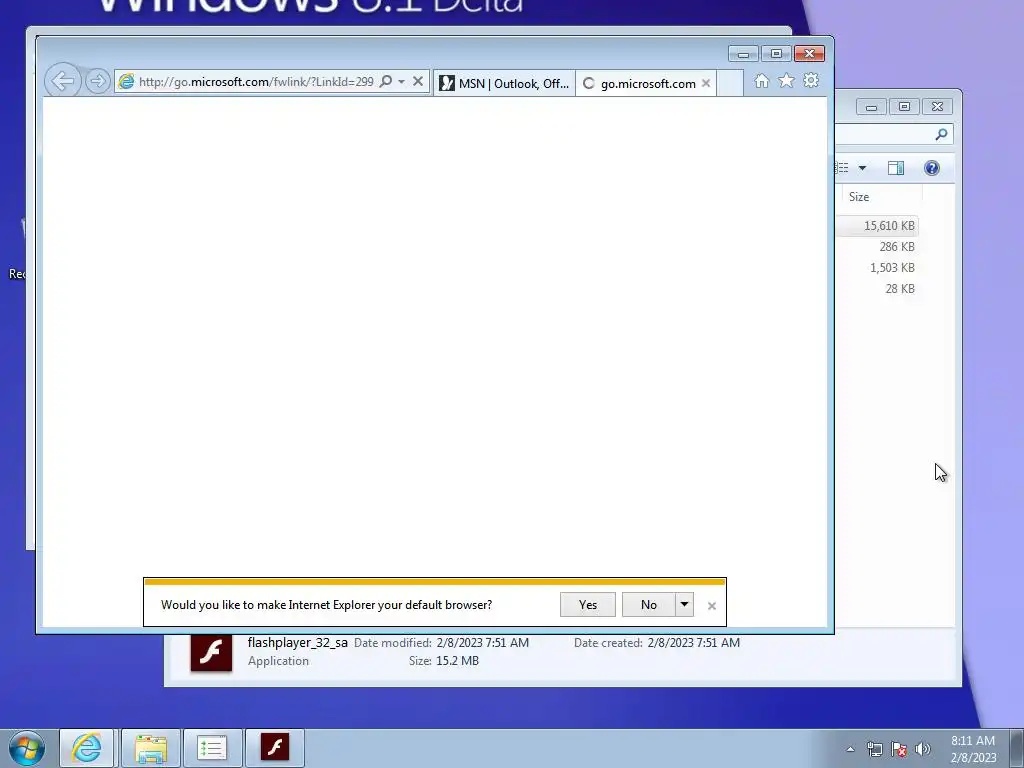The height and width of the screenshot is (768, 1024).
Task: Click the Date created value in details pane
Action: (694, 643)
